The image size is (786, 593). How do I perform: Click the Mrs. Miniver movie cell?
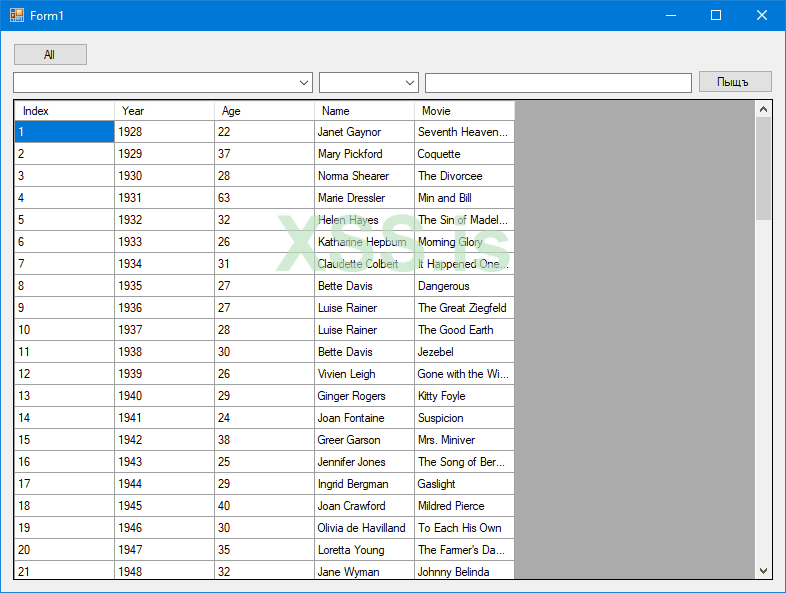pyautogui.click(x=464, y=440)
